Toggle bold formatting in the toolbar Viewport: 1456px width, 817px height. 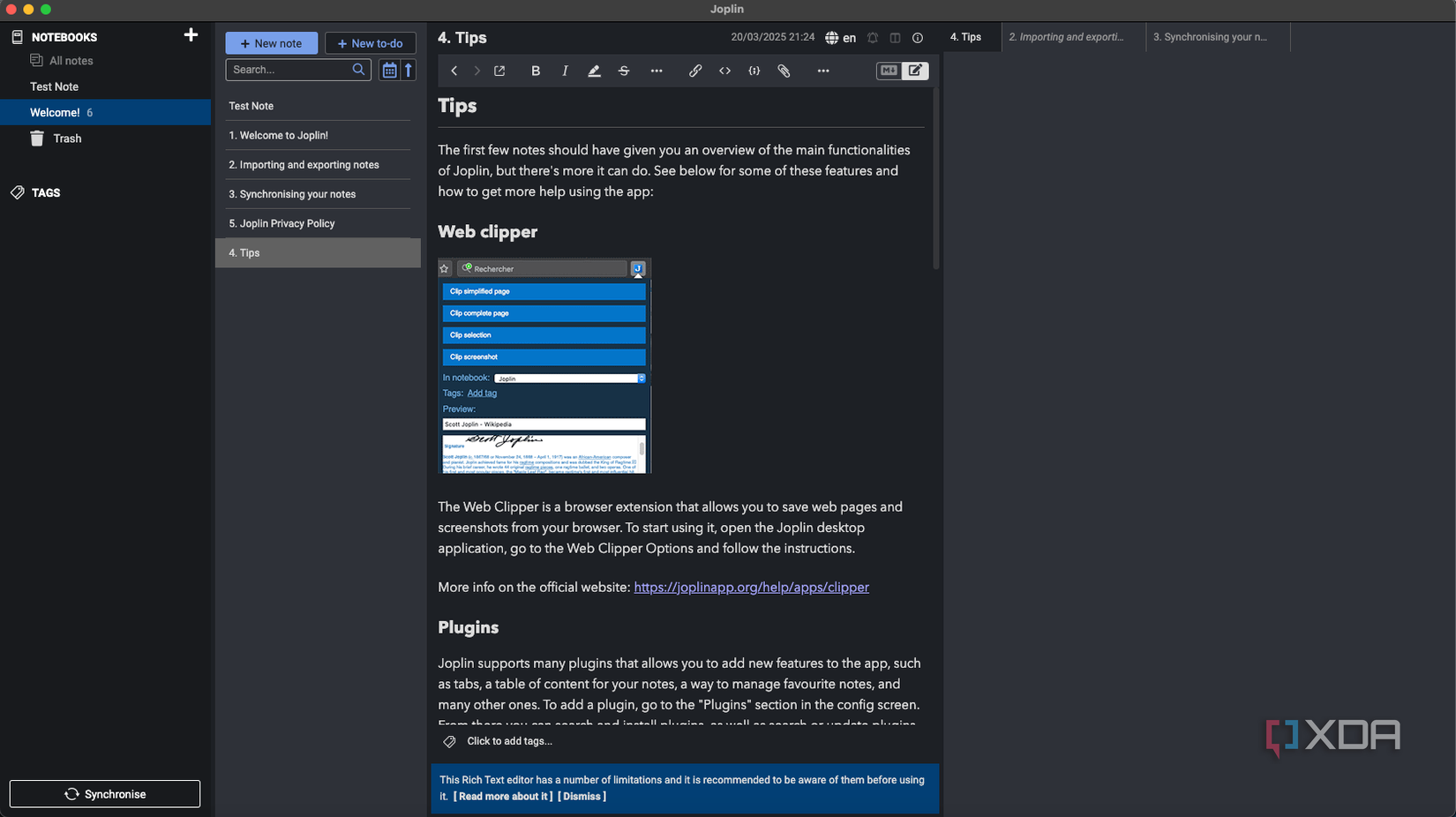point(536,71)
